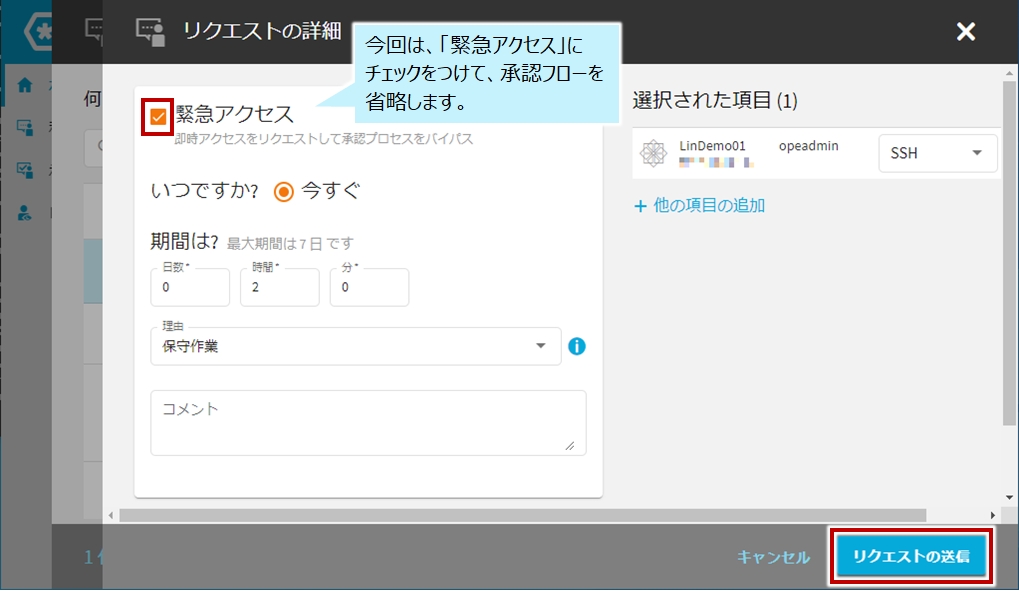The width and height of the screenshot is (1019, 591).
Task: Click the scroll-right arrow on horizontal scrollbar
Action: point(992,515)
